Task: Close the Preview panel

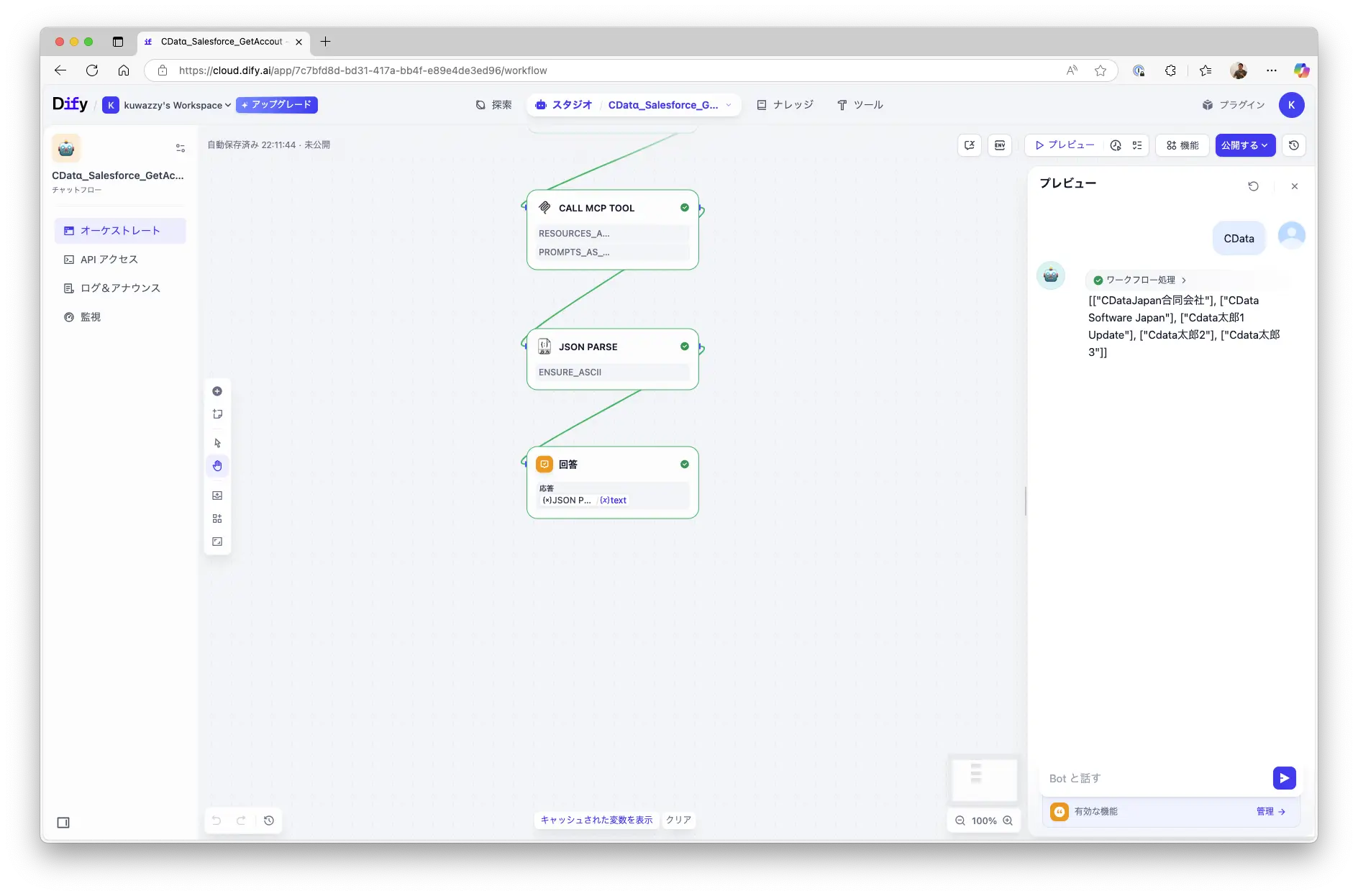Action: tap(1295, 186)
